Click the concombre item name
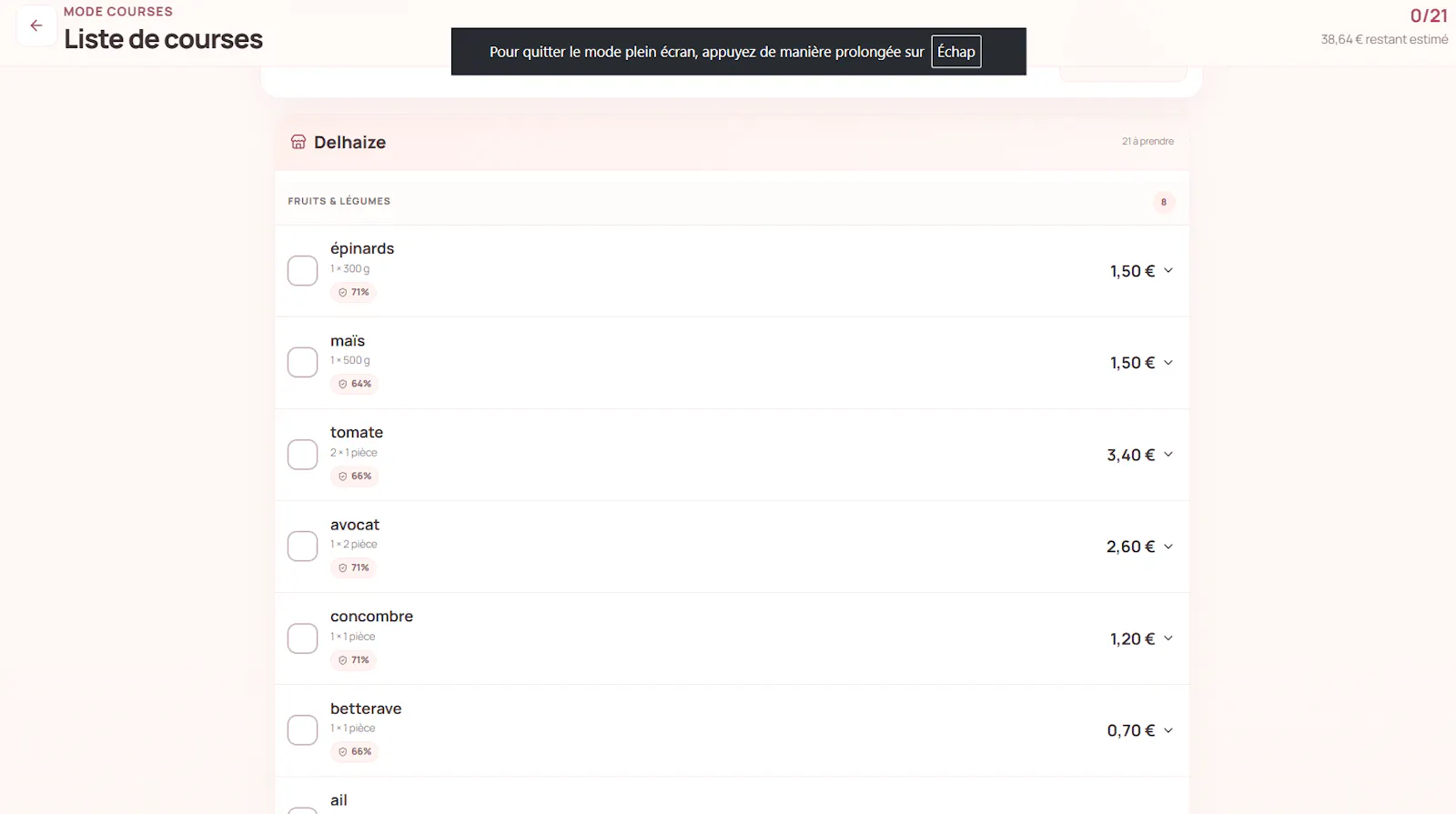The image size is (1456, 814). coord(371,617)
